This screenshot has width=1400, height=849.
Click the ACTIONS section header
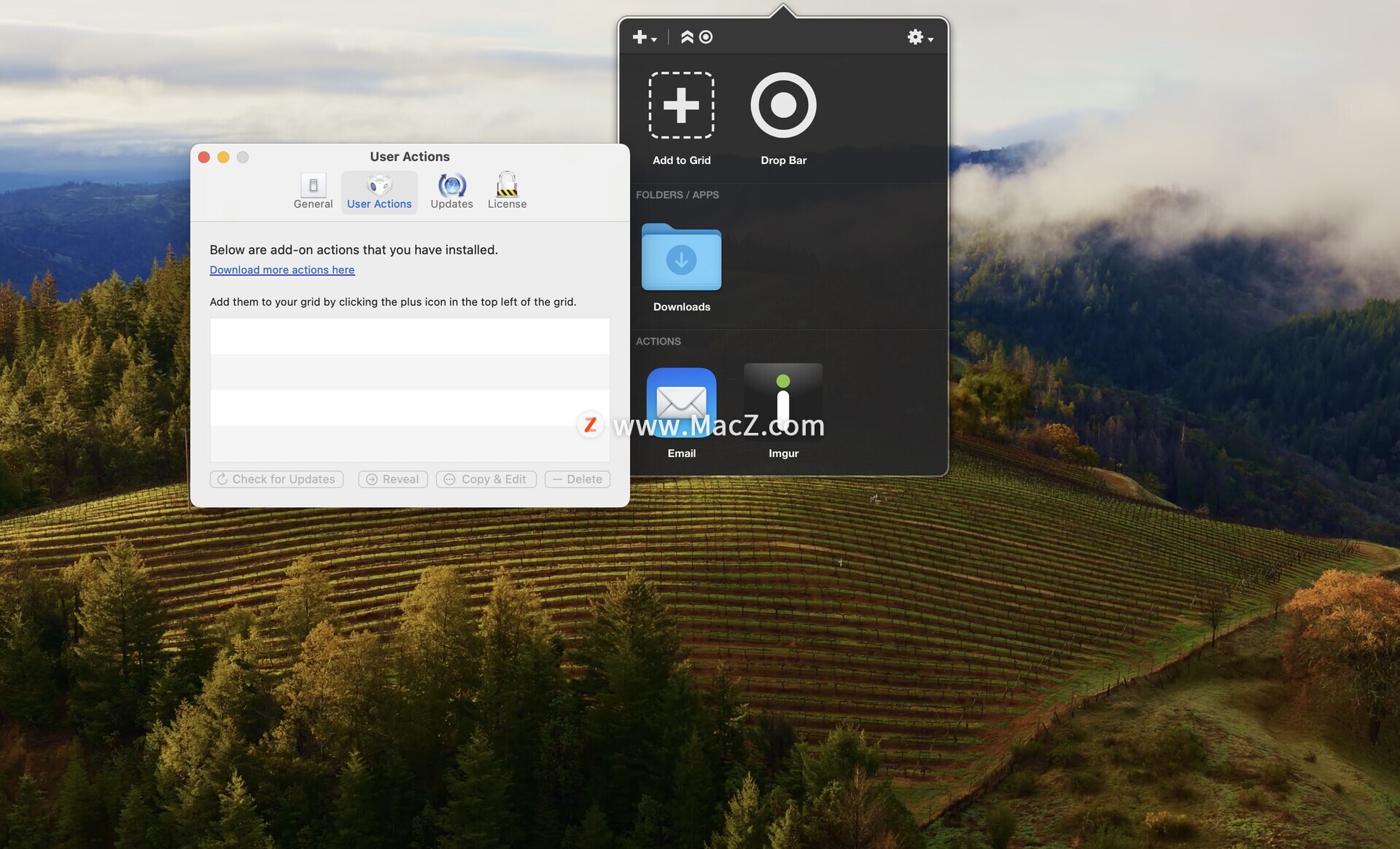(658, 341)
